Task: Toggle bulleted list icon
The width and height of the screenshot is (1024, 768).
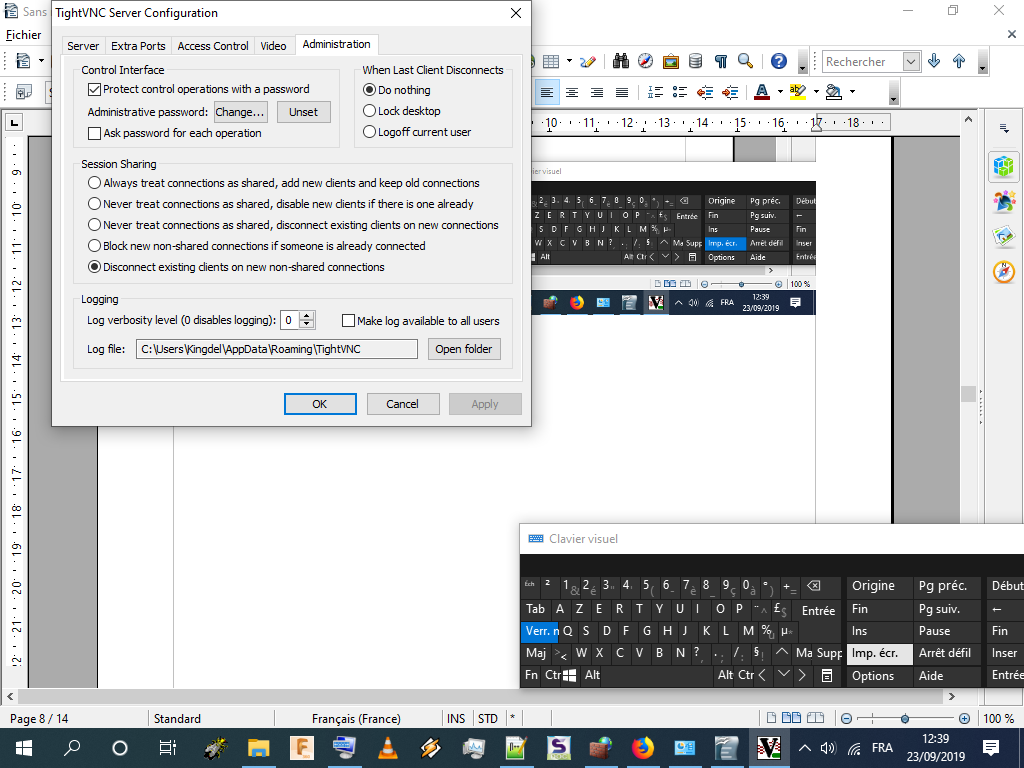Action: [x=680, y=92]
